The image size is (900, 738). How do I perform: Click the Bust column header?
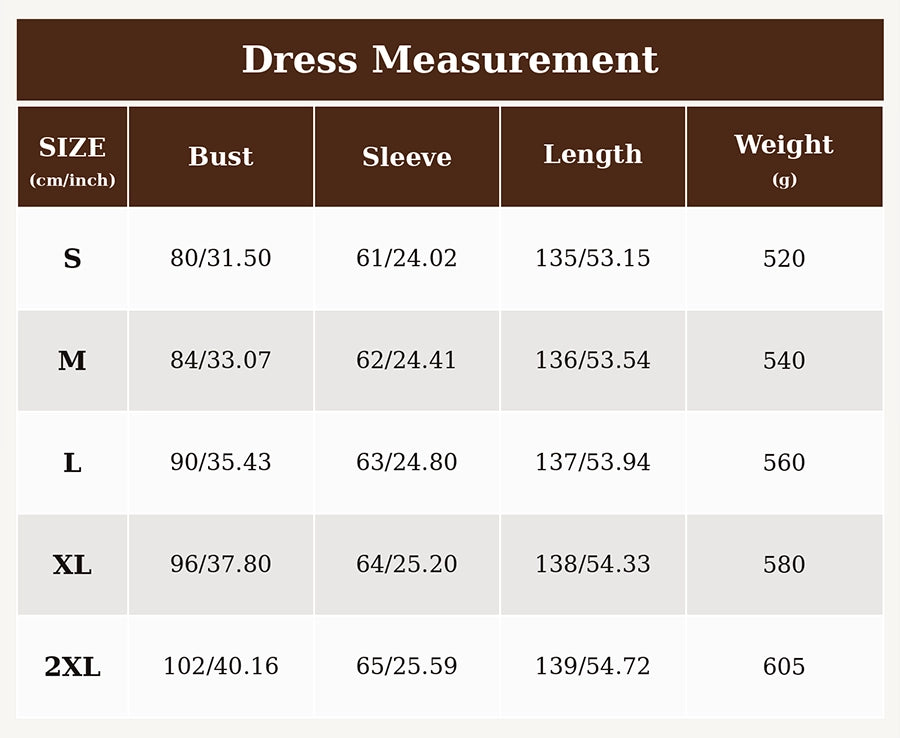point(221,157)
